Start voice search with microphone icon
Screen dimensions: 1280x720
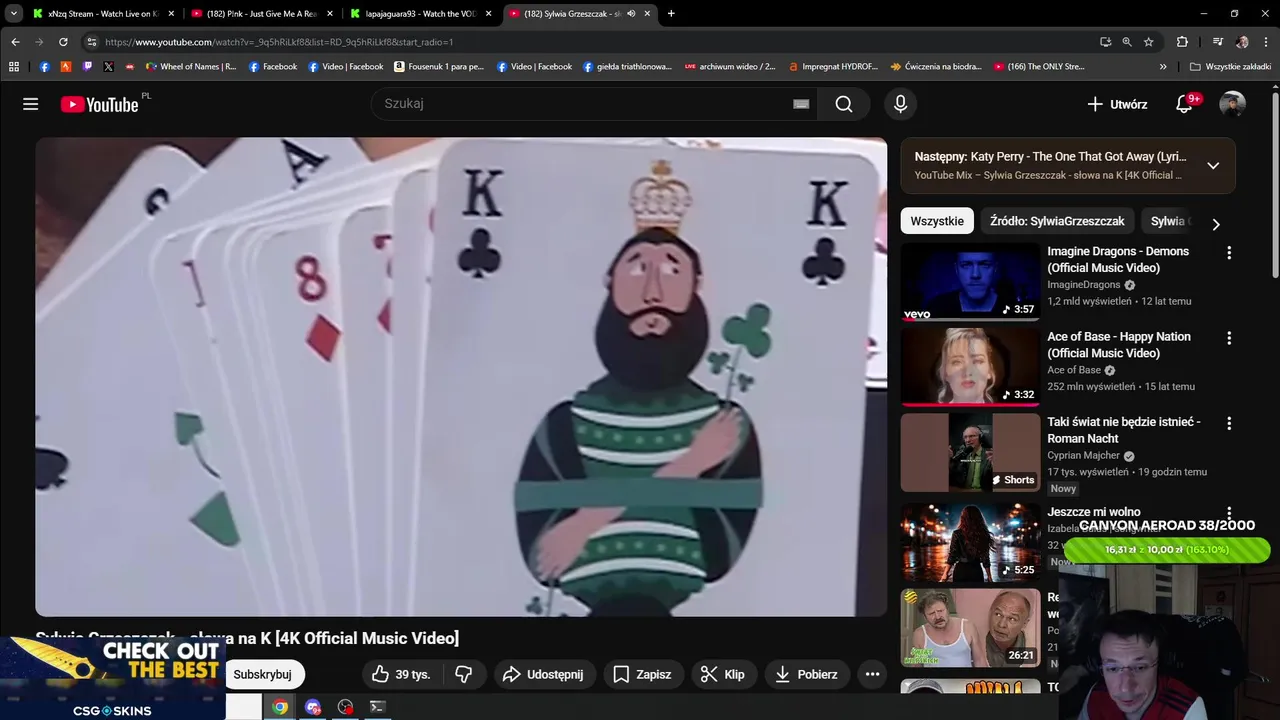[900, 104]
